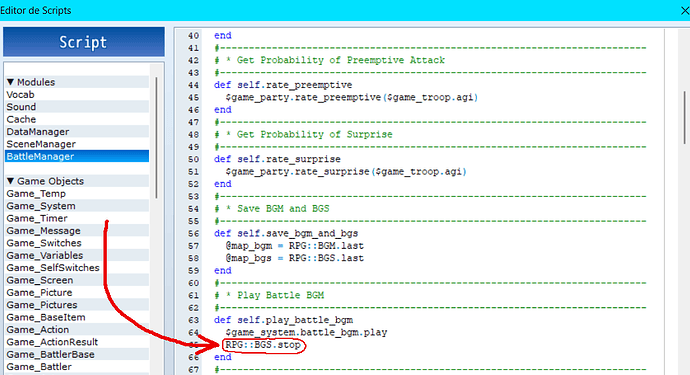Screen dimensions: 690x375
Task: Click the line '@map_bgs = RPG::BGS.last'
Action: point(295,258)
